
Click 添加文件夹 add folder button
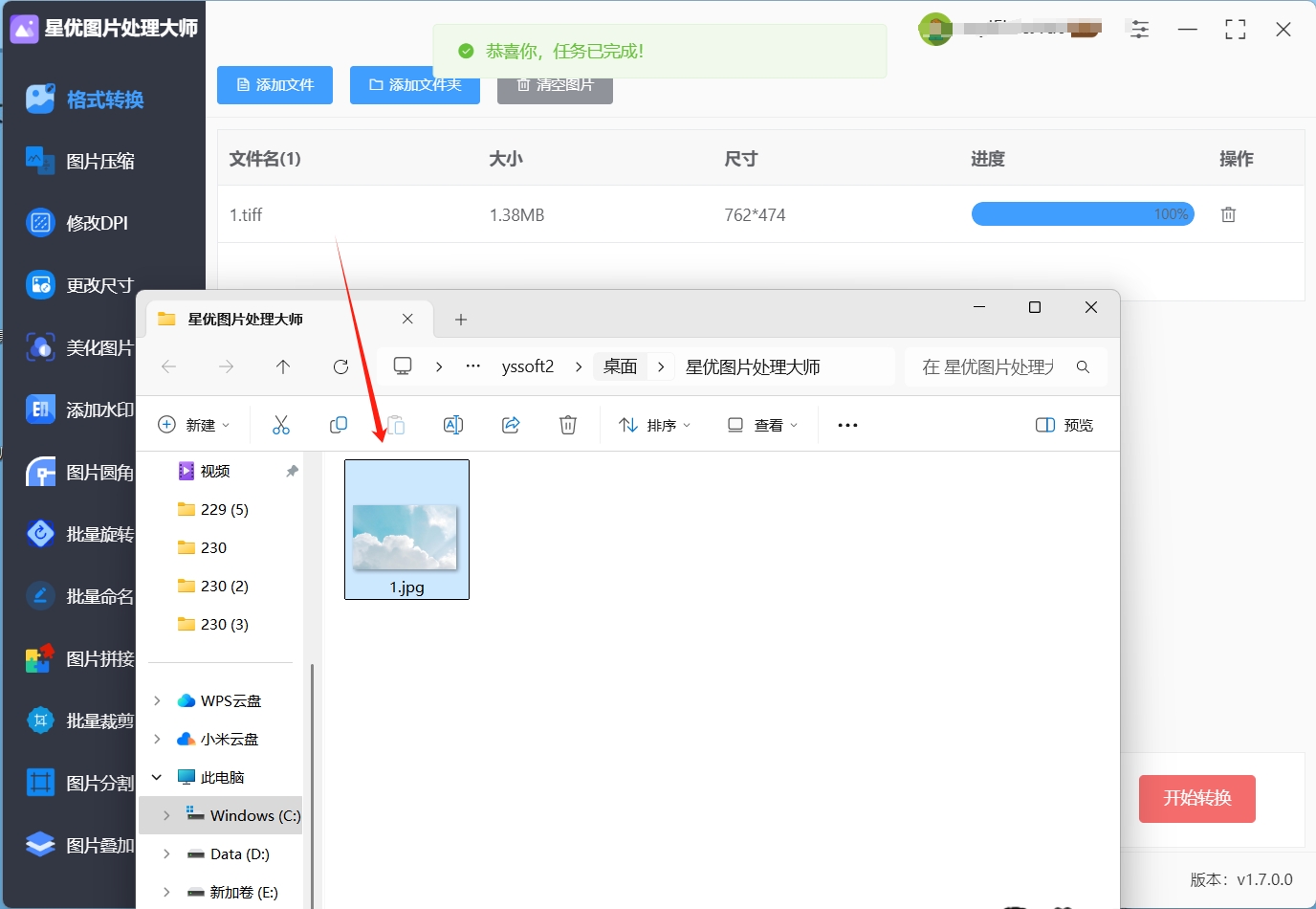pos(415,84)
